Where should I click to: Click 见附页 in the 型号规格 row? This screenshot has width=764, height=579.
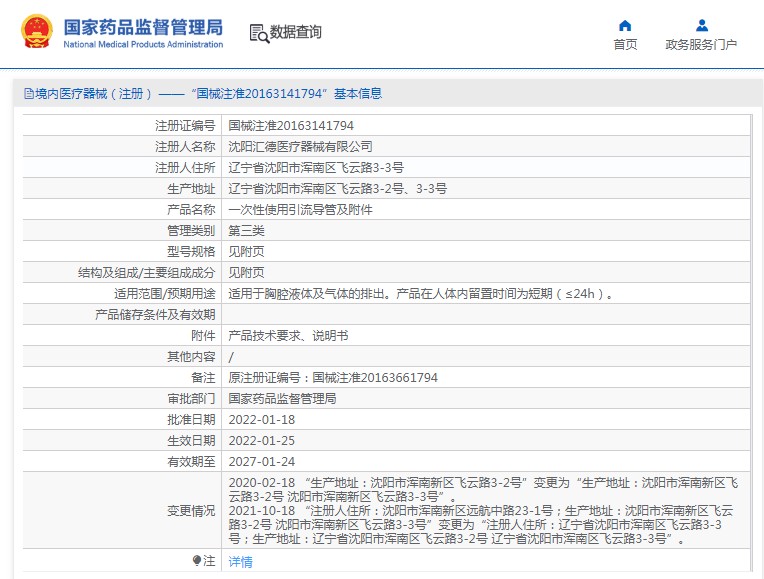[247, 251]
